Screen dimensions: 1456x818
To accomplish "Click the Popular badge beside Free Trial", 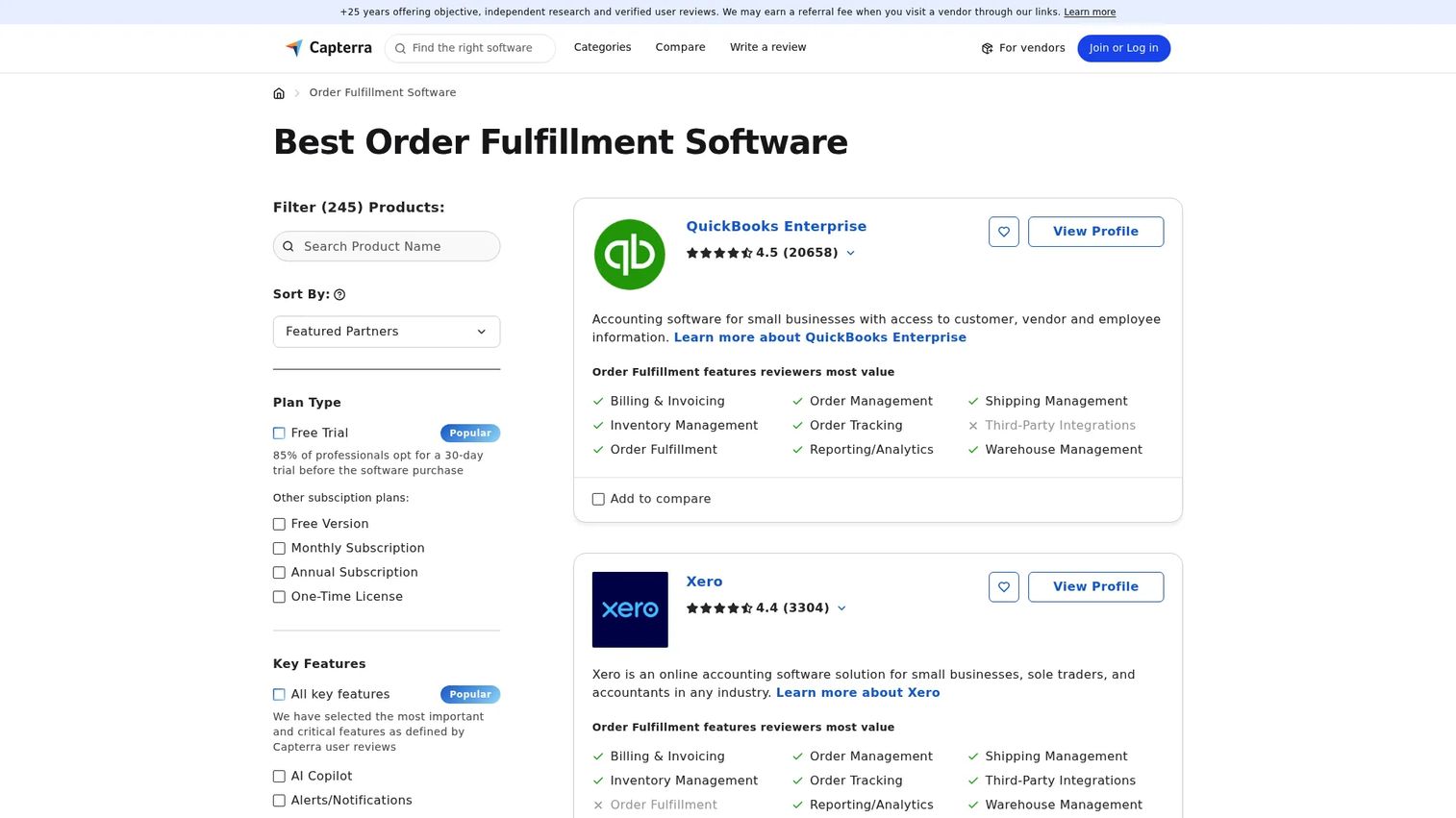I will coord(470,434).
